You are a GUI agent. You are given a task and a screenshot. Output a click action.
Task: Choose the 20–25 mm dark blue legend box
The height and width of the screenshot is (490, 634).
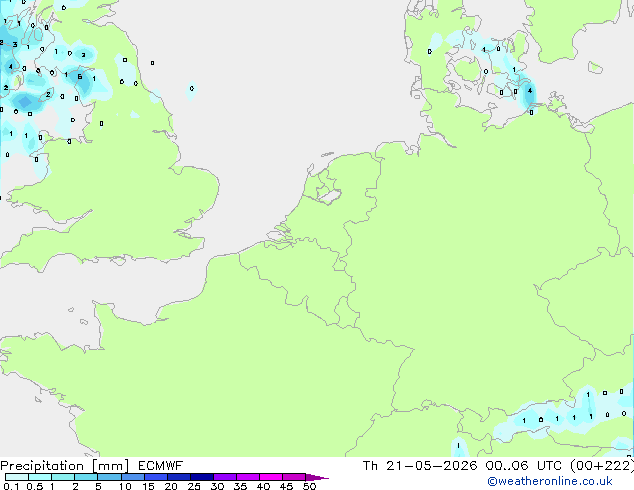[178, 477]
